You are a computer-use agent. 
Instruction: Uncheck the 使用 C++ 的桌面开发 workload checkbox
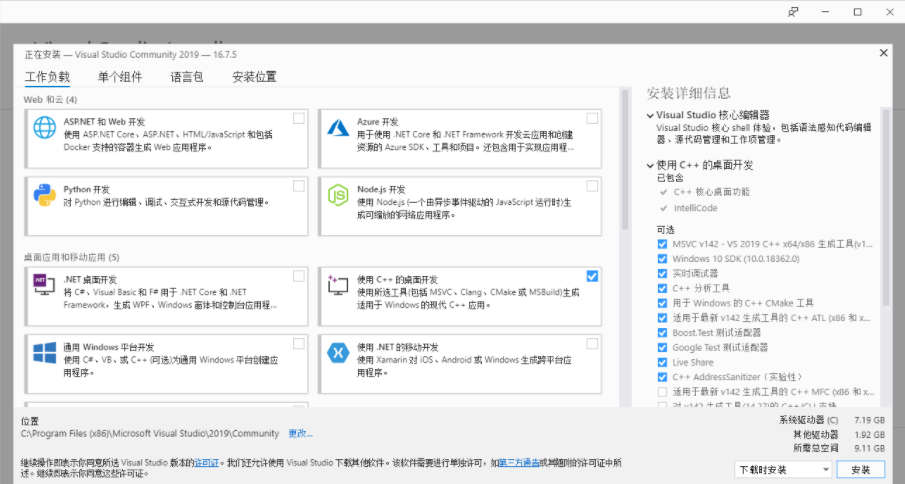point(592,276)
